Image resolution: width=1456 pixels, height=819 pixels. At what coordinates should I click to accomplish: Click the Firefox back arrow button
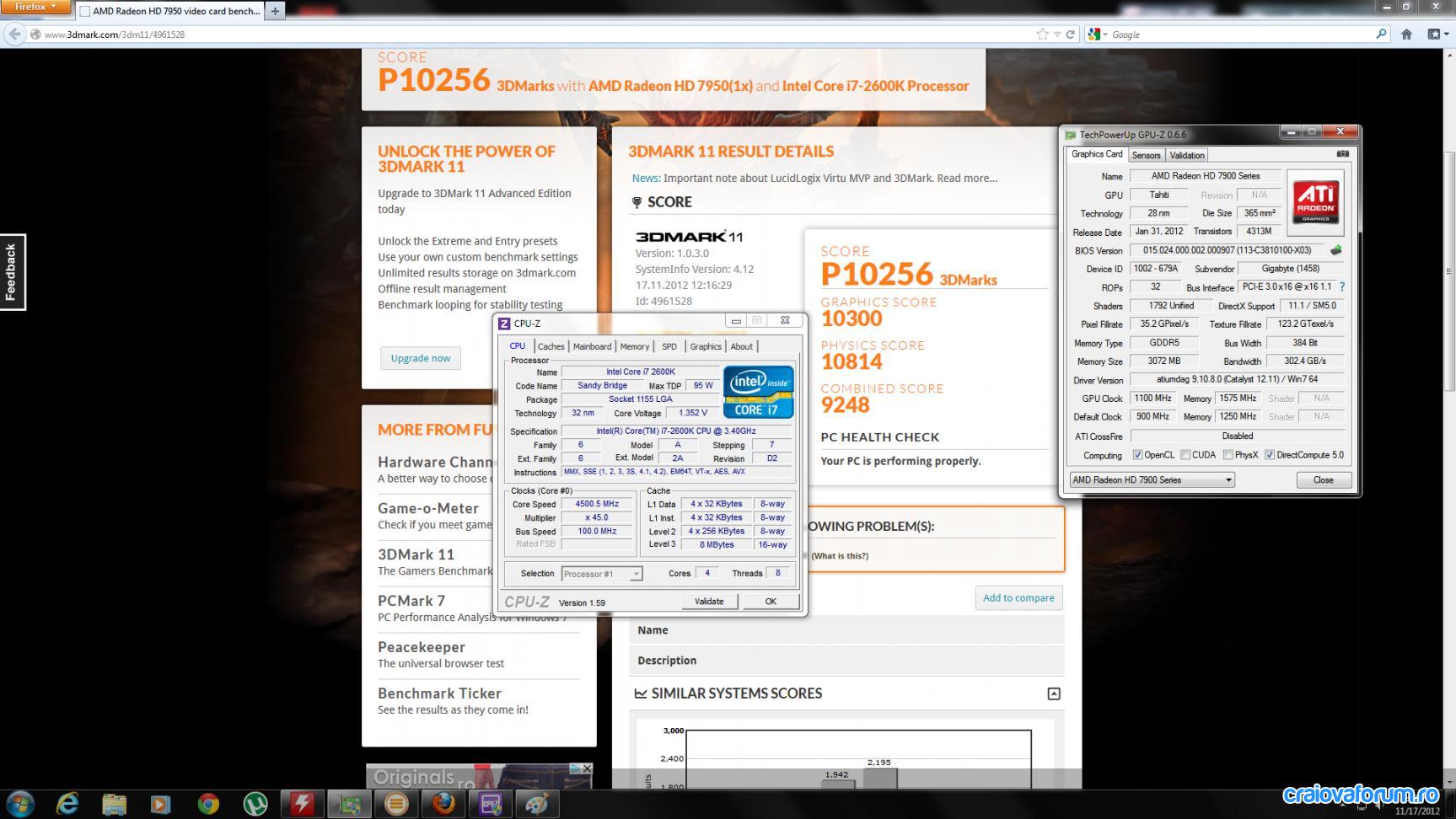(14, 34)
